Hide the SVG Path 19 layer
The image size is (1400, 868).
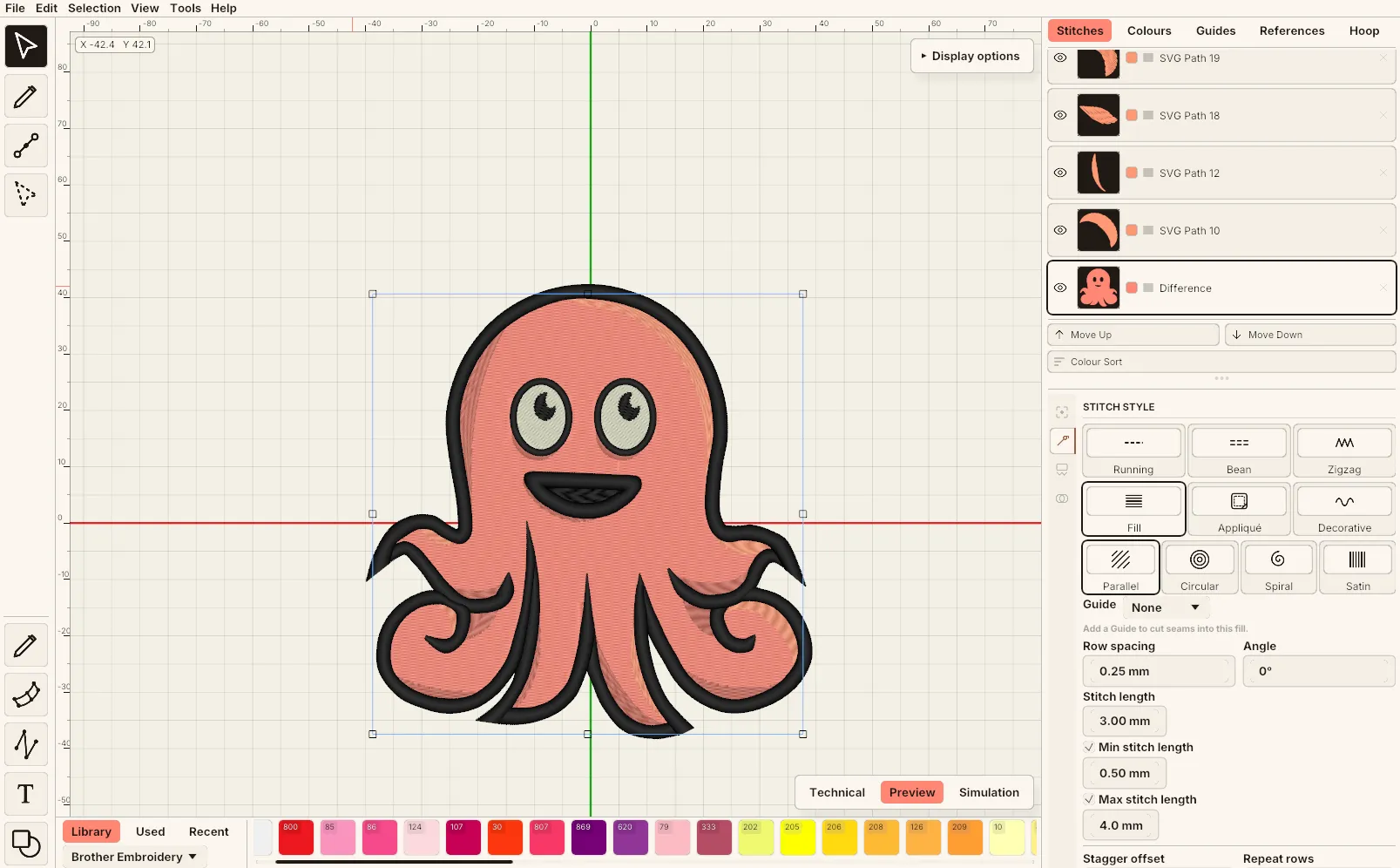pos(1060,58)
